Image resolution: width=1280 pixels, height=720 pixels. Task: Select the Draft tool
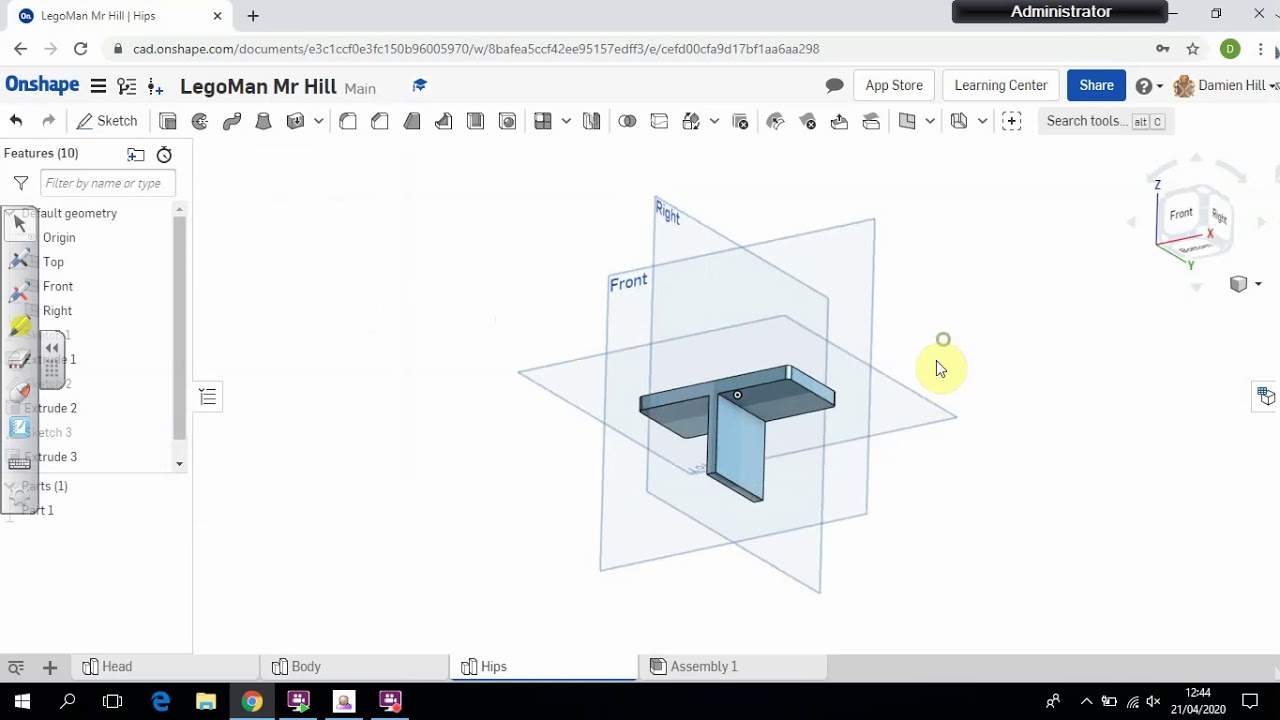point(412,121)
